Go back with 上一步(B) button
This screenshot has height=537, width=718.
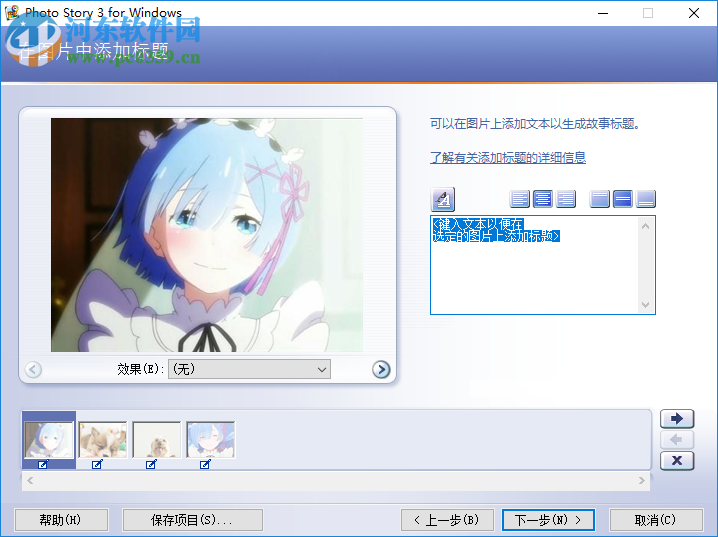(x=447, y=520)
